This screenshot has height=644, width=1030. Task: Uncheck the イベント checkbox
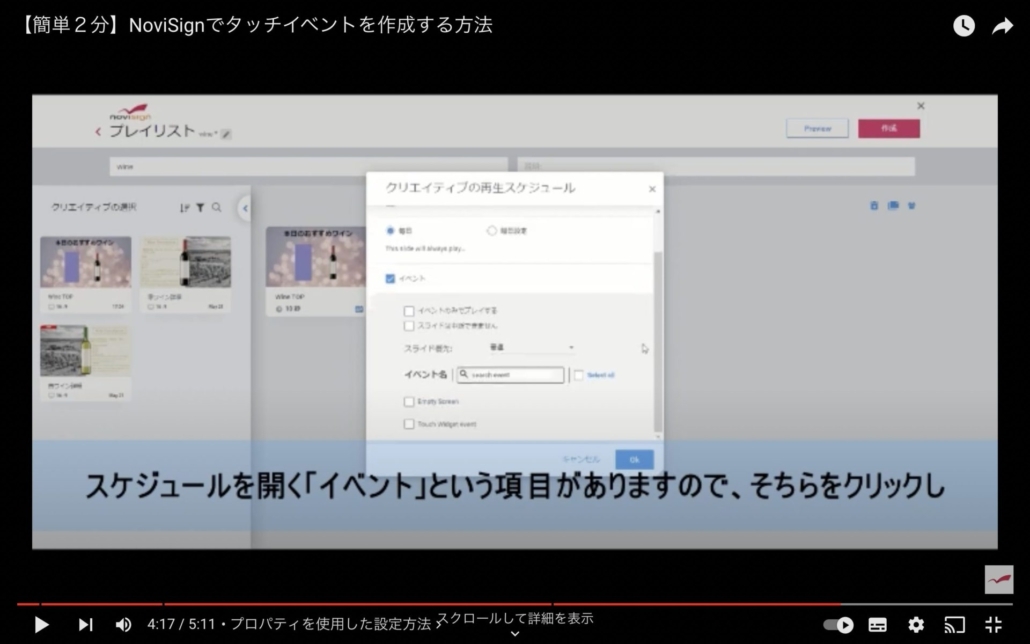(390, 279)
